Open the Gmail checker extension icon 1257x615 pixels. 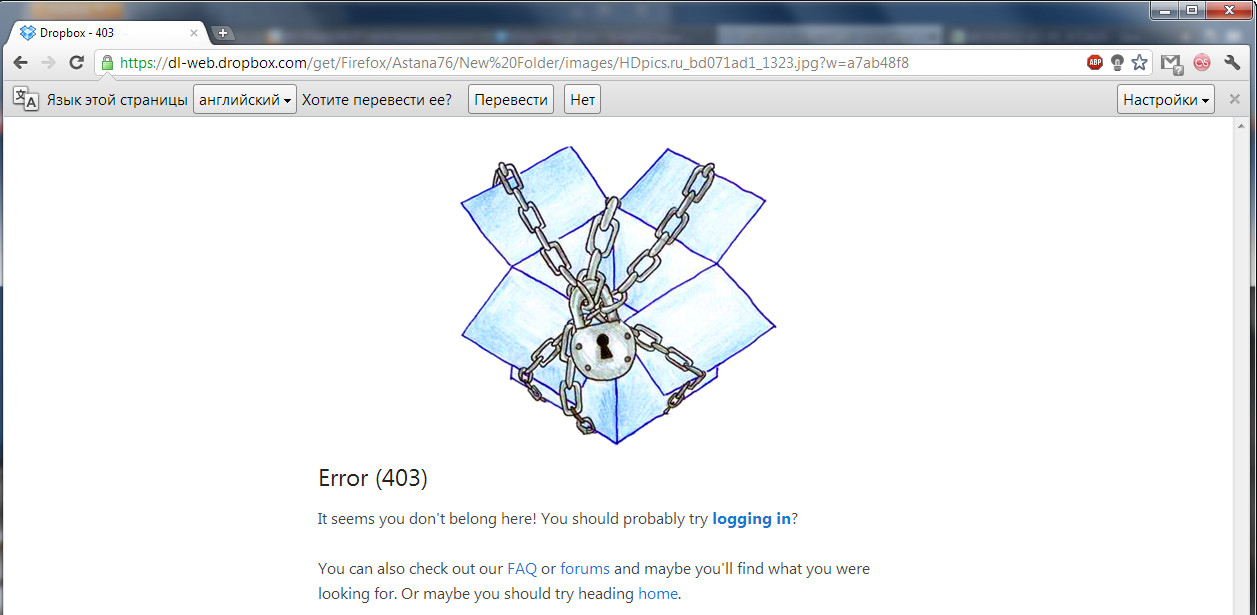pyautogui.click(x=1171, y=63)
